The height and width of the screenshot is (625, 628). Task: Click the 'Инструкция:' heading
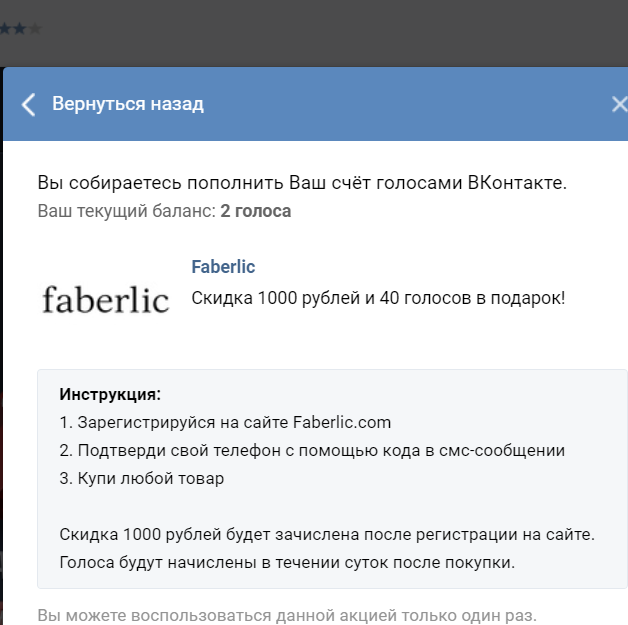110,394
